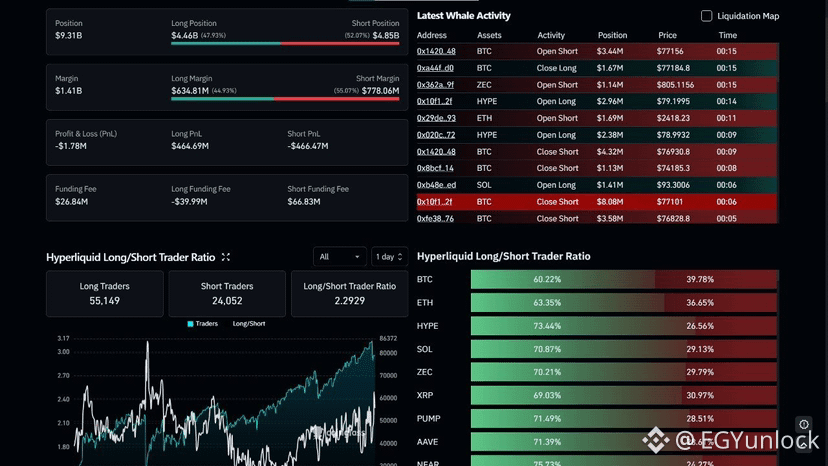Toggle the Long/Short legend series
This screenshot has width=828, height=466.
[249, 324]
